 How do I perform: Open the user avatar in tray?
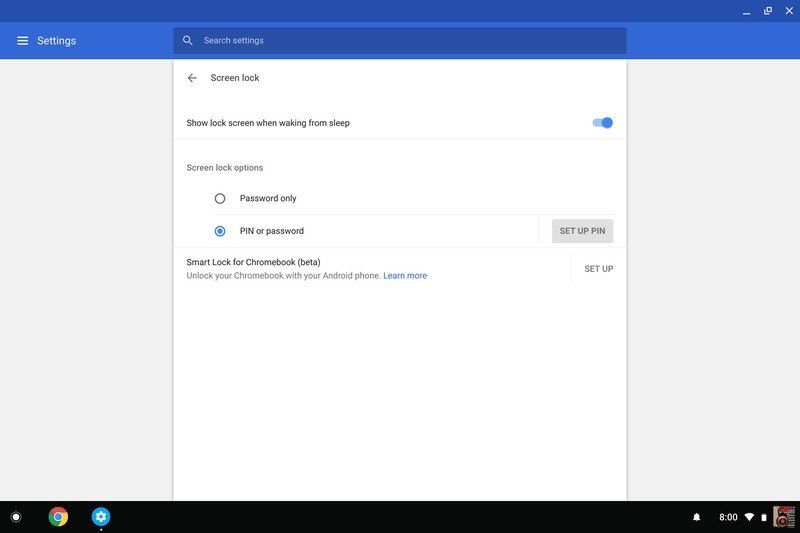tap(784, 517)
